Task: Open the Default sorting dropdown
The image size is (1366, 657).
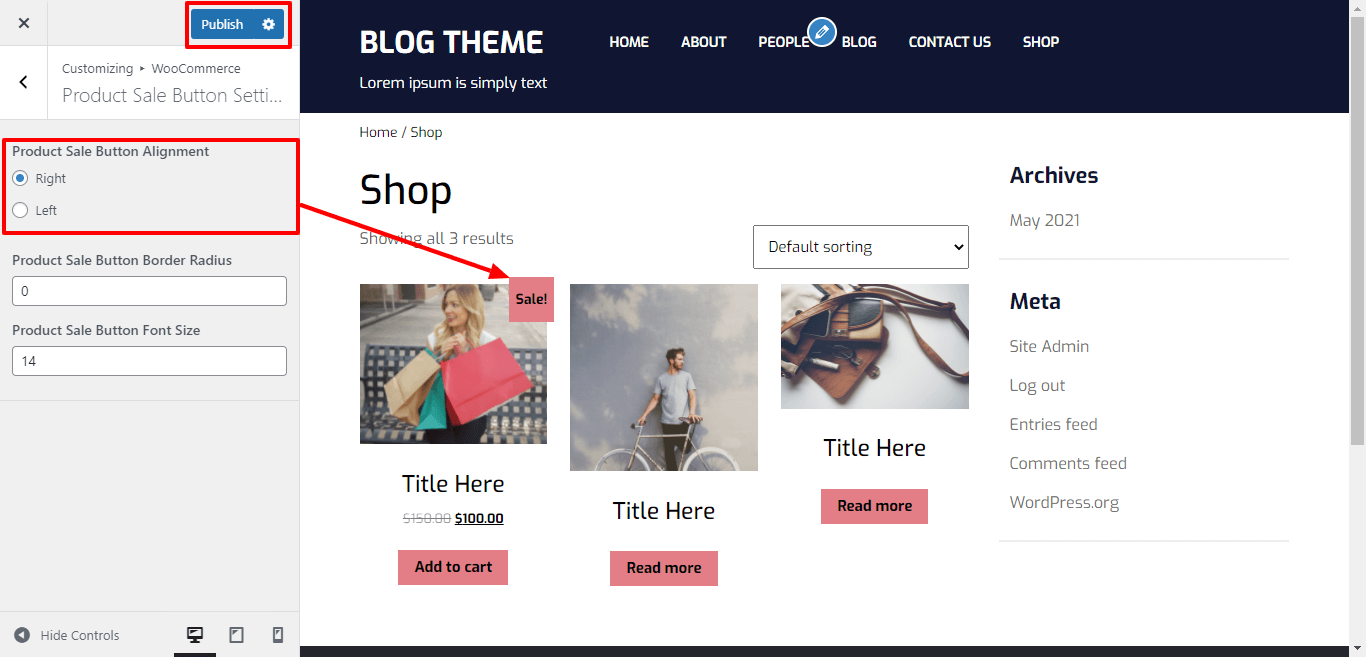Action: click(x=861, y=247)
